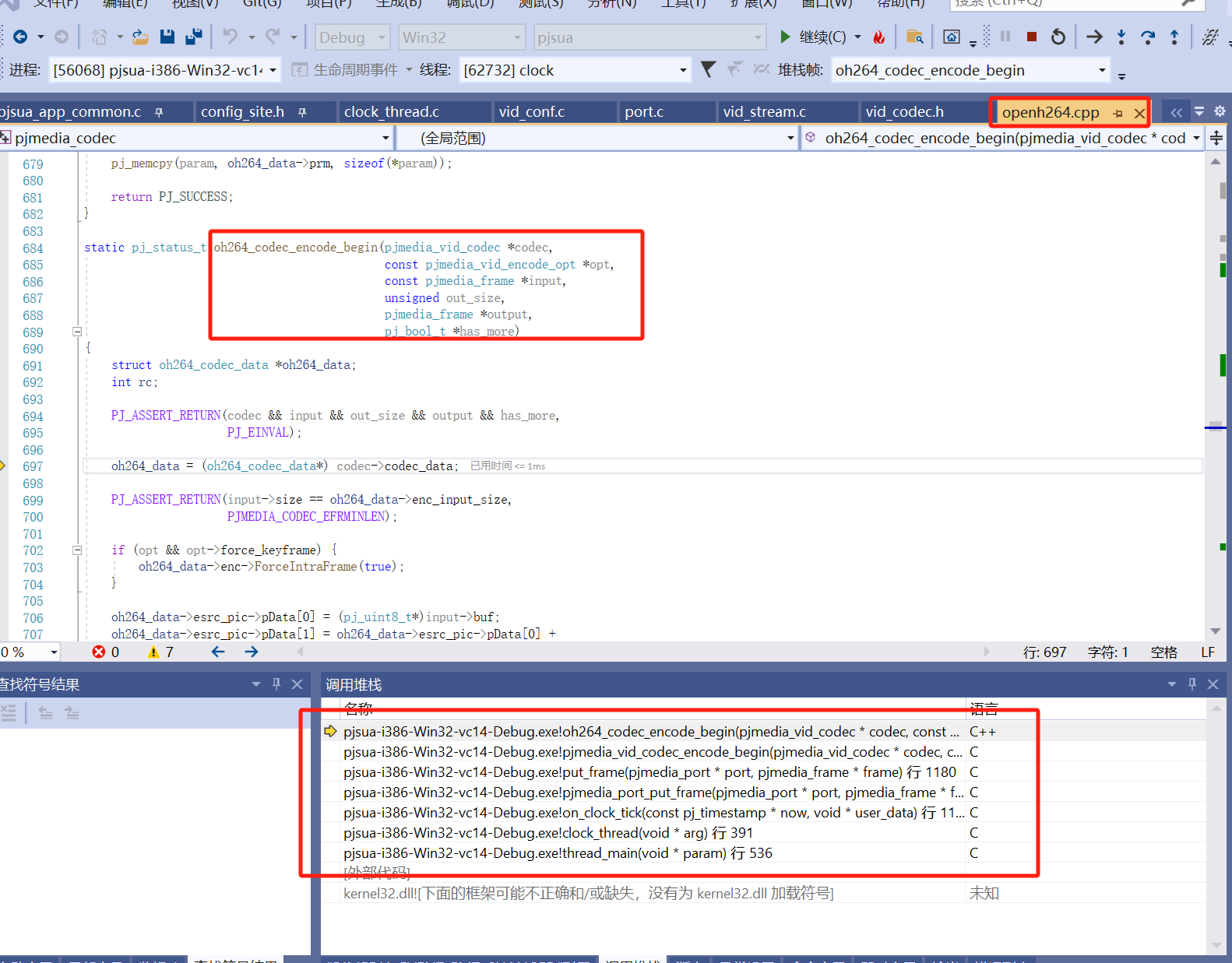
Task: Click the Save All icon
Action: [194, 37]
